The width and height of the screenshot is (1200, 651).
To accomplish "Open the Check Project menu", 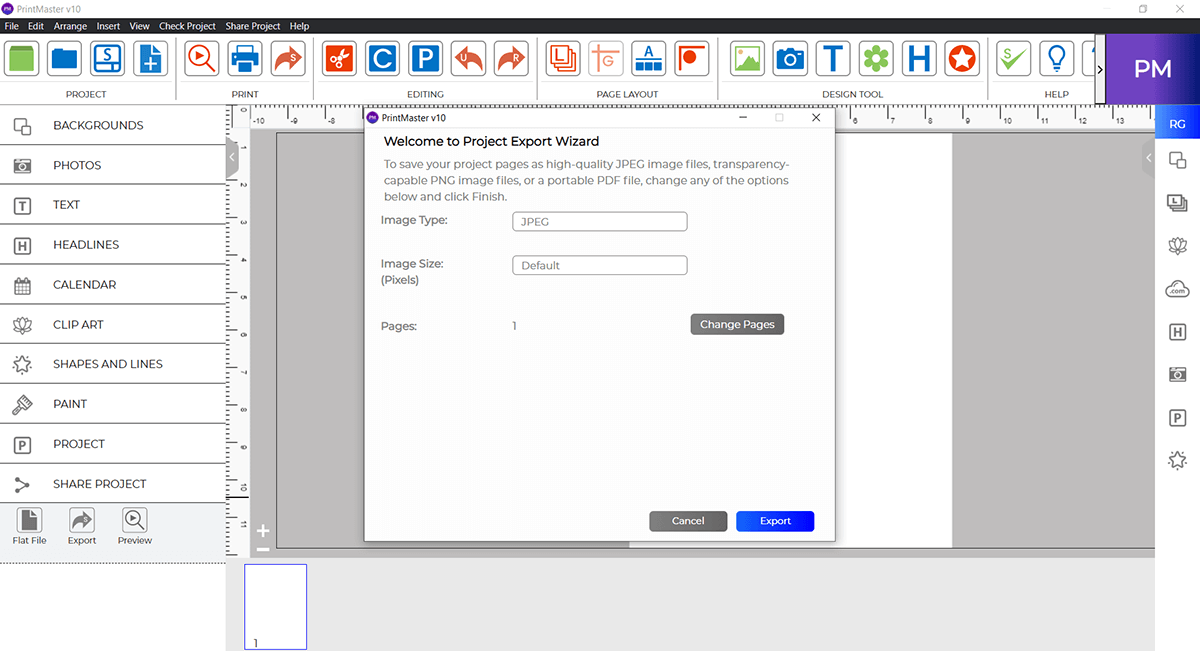I will pyautogui.click(x=187, y=26).
